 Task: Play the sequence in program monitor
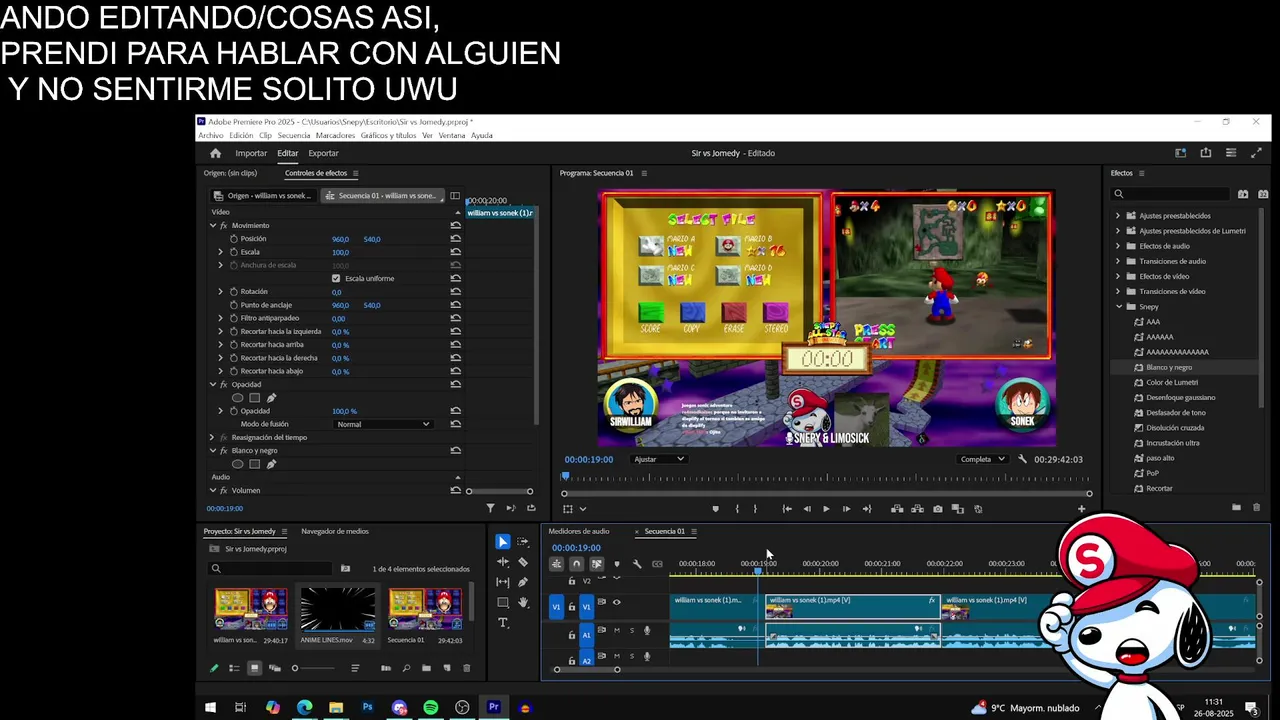click(826, 509)
